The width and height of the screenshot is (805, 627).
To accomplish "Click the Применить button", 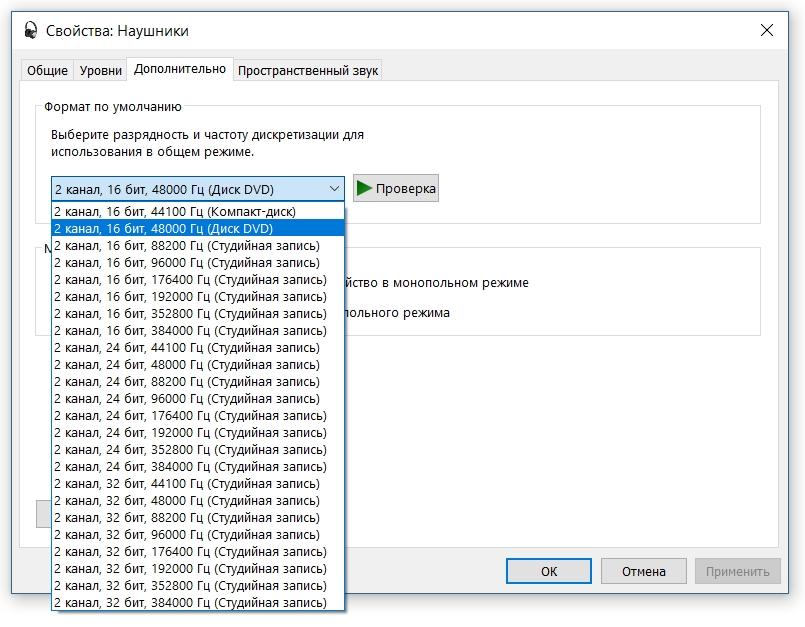I will click(738, 571).
